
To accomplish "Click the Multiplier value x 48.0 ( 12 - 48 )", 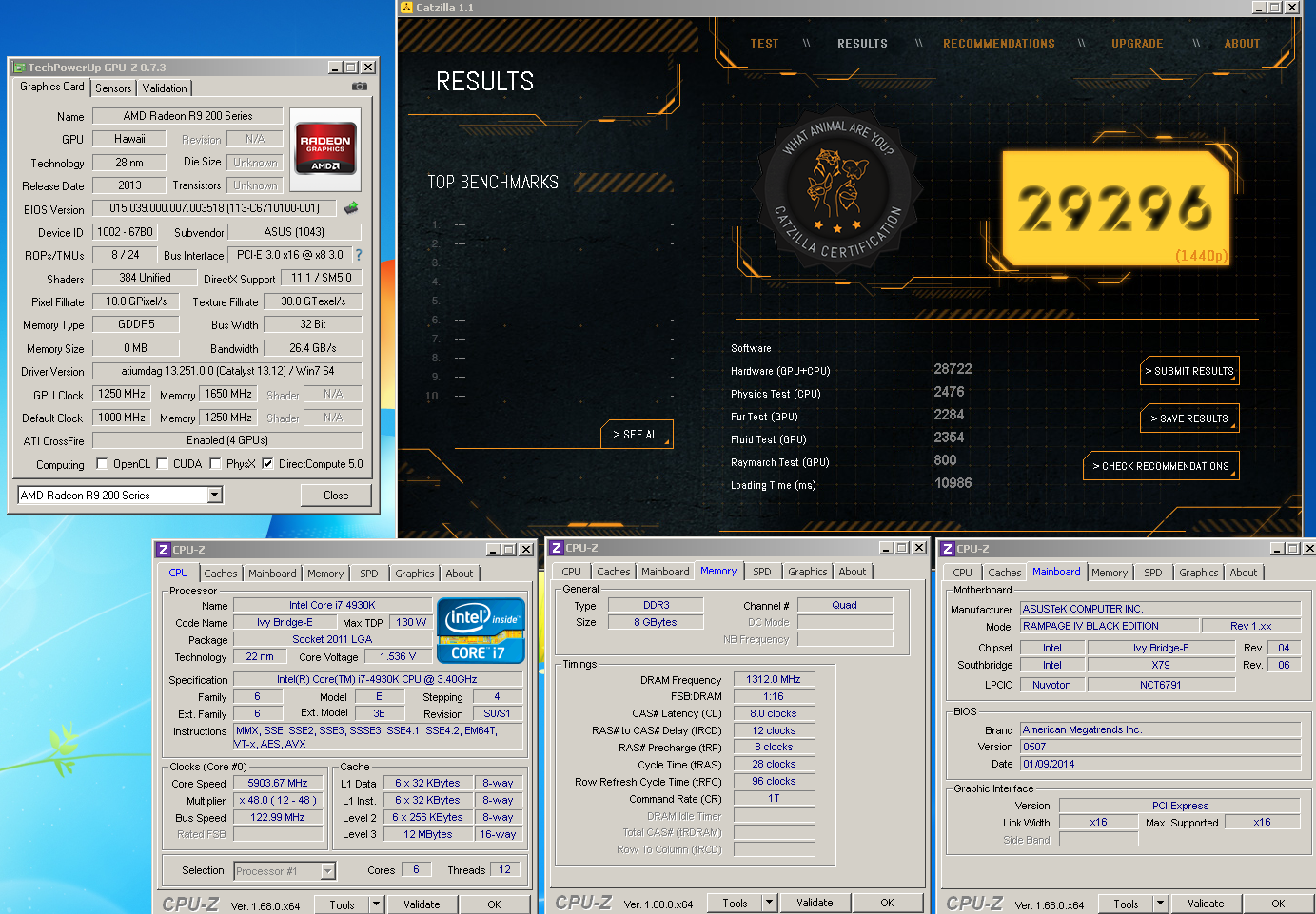I will coord(278,800).
